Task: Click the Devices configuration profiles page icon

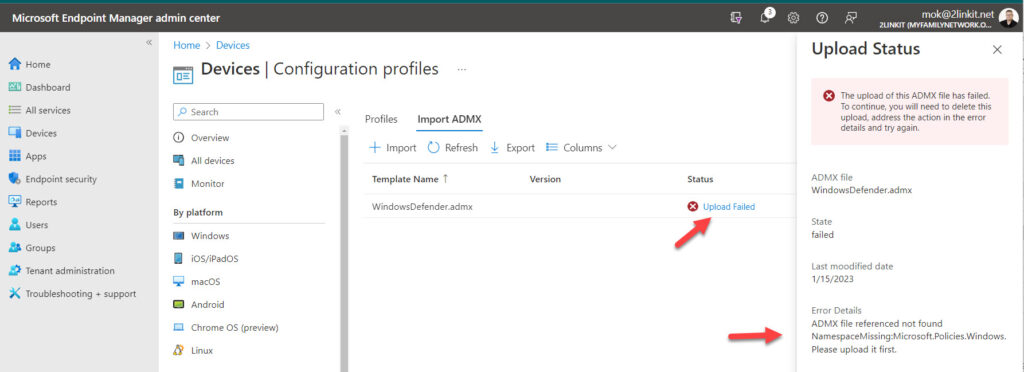Action: [183, 74]
